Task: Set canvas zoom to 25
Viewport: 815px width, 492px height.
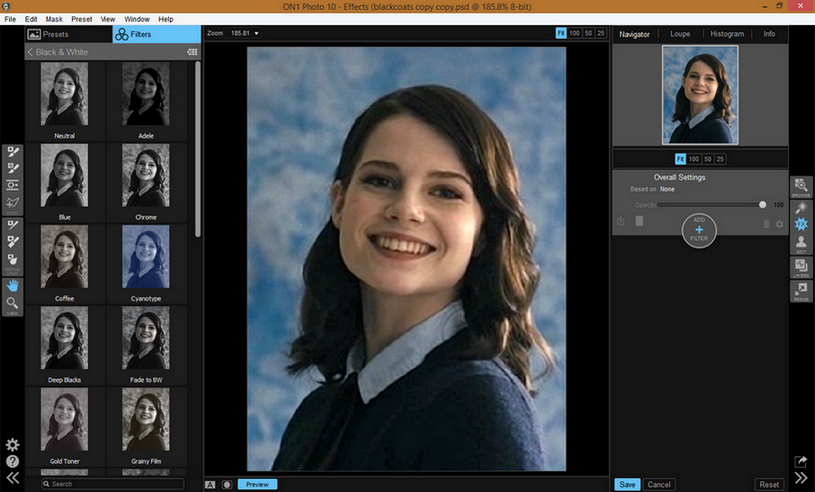Action: click(601, 33)
